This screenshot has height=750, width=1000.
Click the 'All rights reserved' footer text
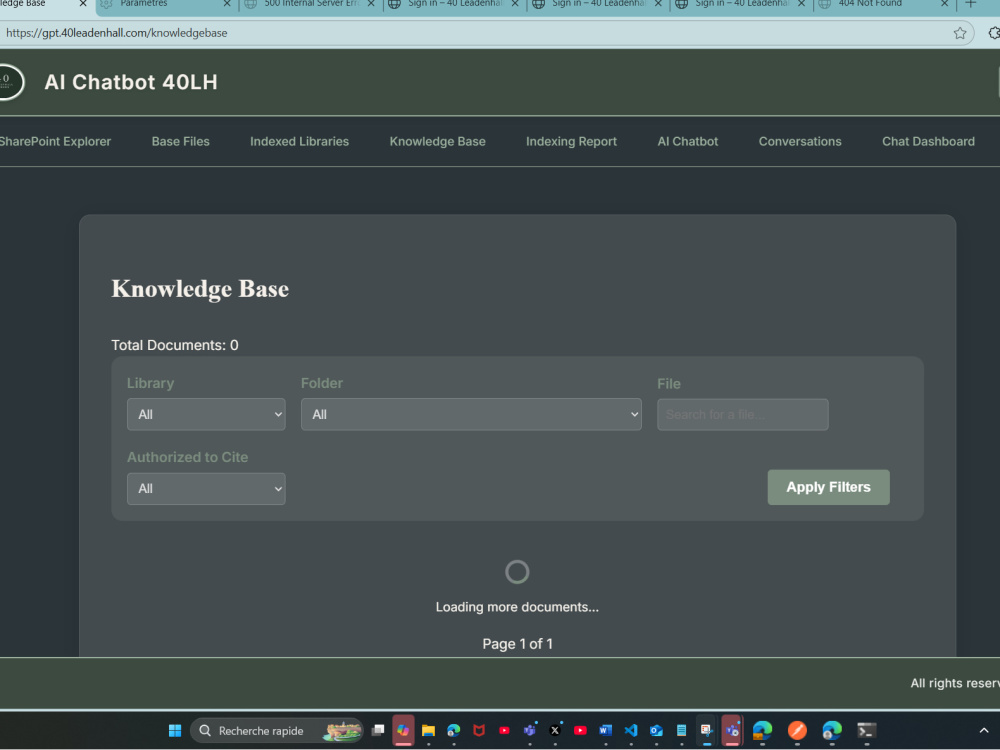tap(955, 683)
